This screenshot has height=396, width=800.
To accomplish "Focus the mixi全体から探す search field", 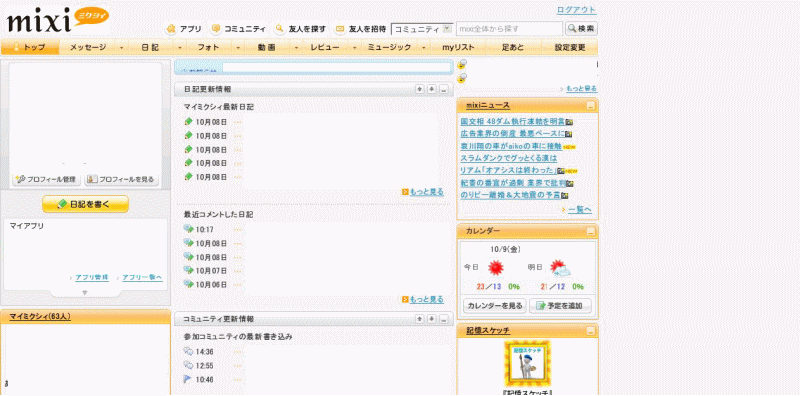I will 509,29.
